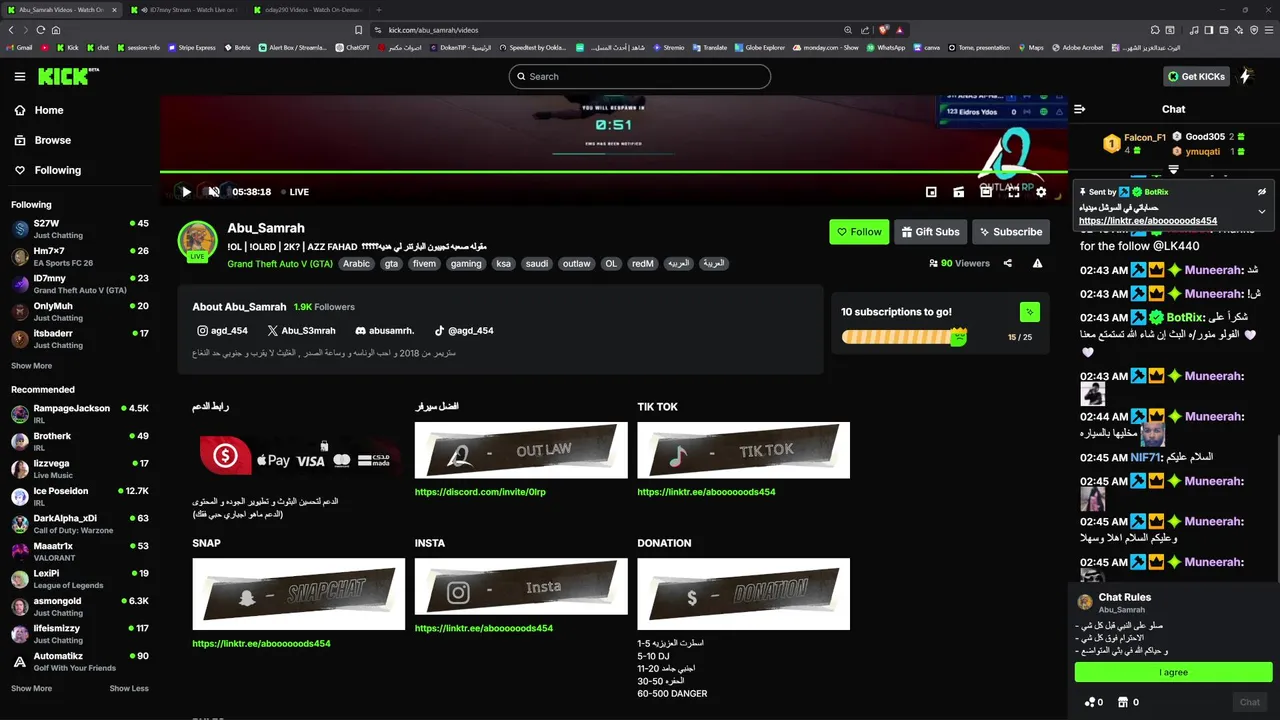The height and width of the screenshot is (720, 1280).
Task: Open TikTok link @agd_454
Action: point(463,331)
